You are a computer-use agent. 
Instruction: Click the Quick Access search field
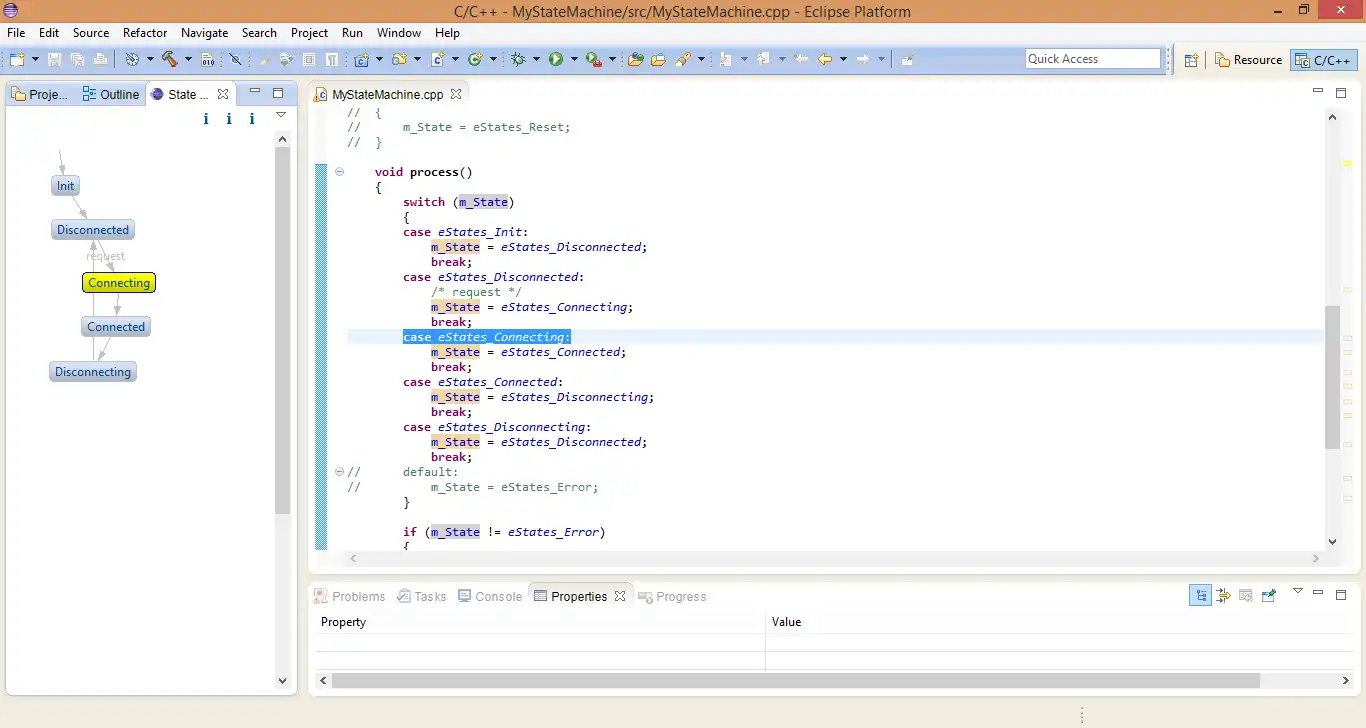pyautogui.click(x=1092, y=59)
